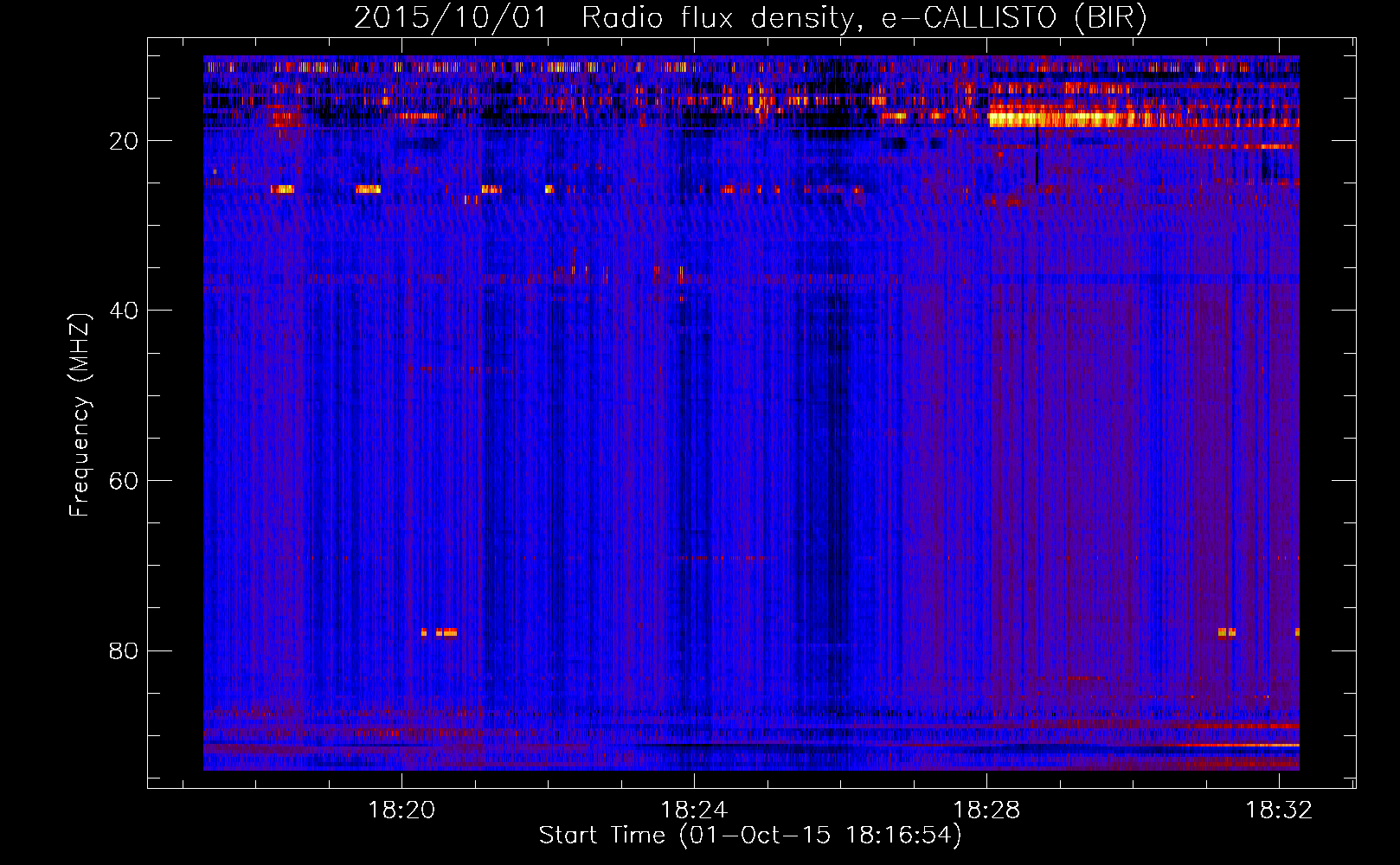Click the 20 MHz frequency tick label
1400x865 pixels.
(124, 141)
